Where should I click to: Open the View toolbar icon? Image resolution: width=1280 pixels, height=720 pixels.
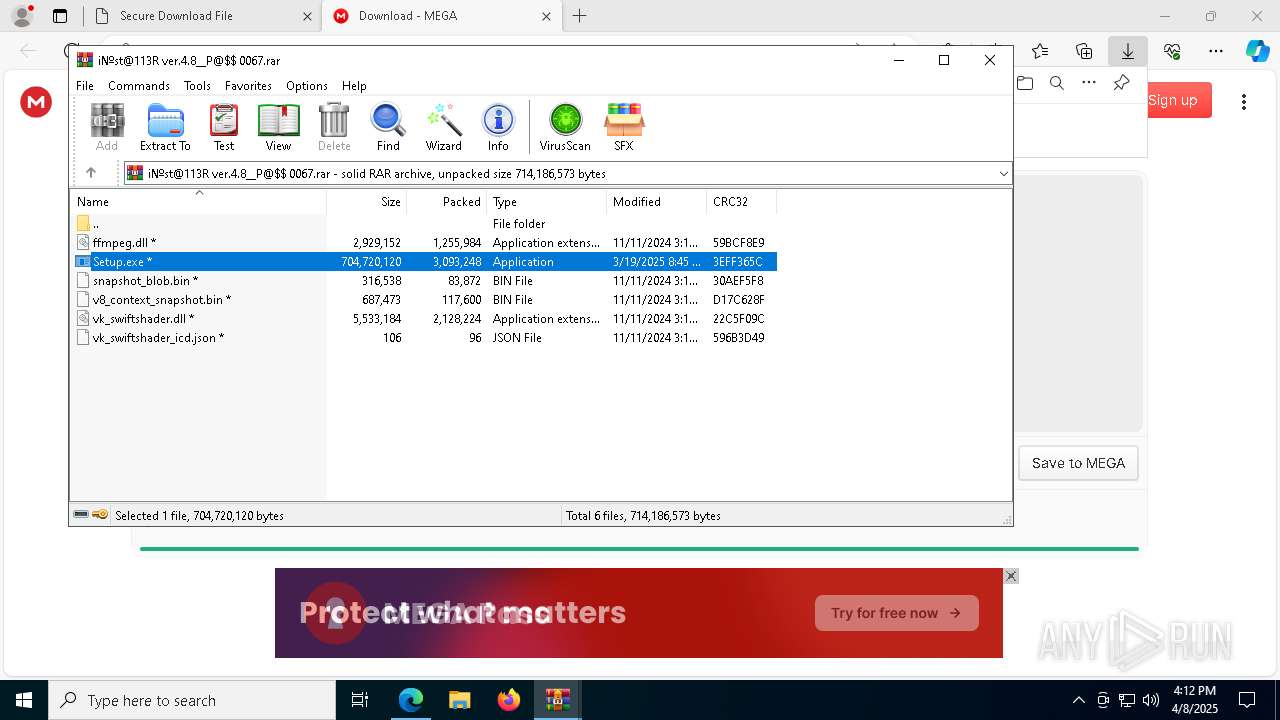(278, 127)
